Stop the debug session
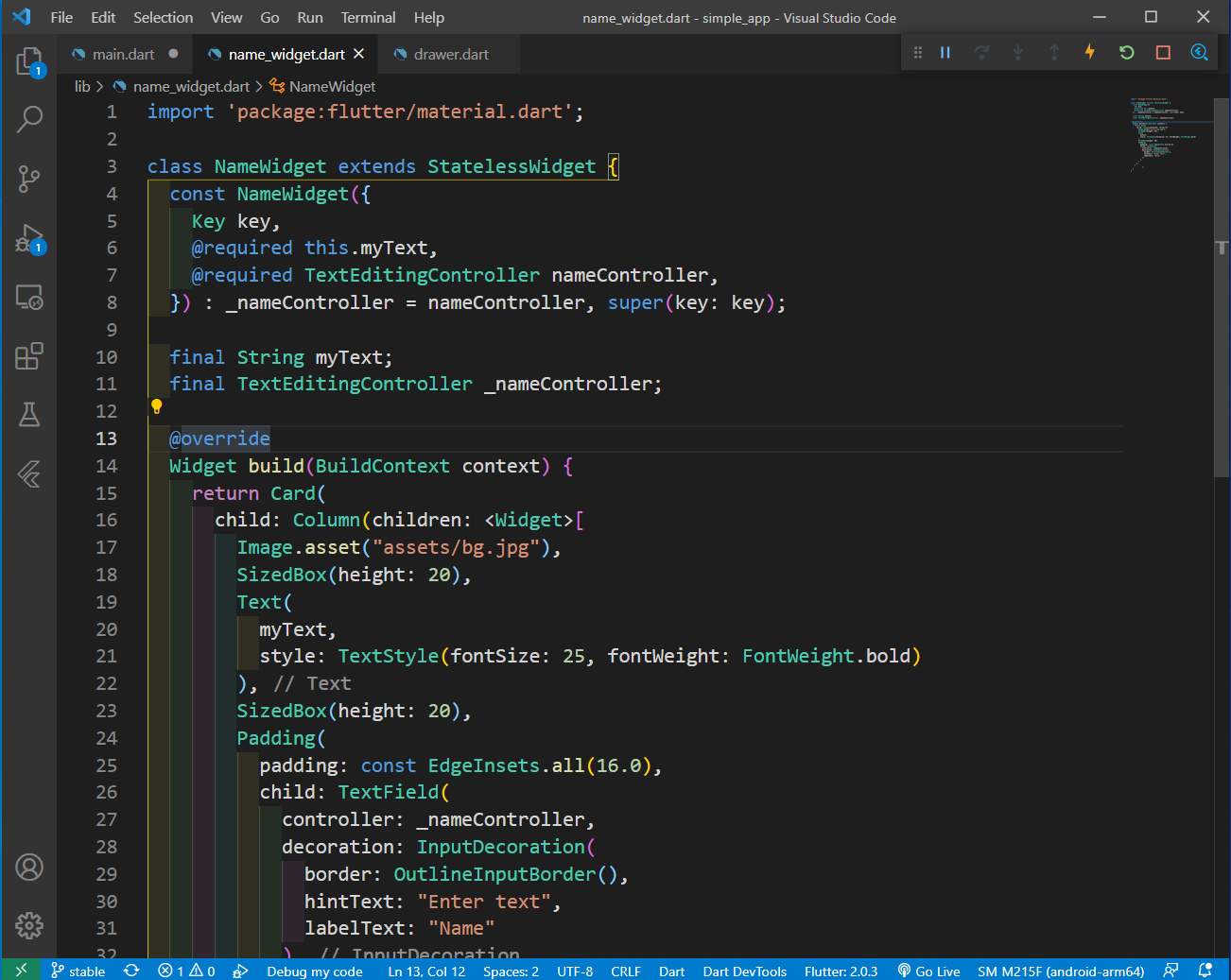 (x=1163, y=53)
